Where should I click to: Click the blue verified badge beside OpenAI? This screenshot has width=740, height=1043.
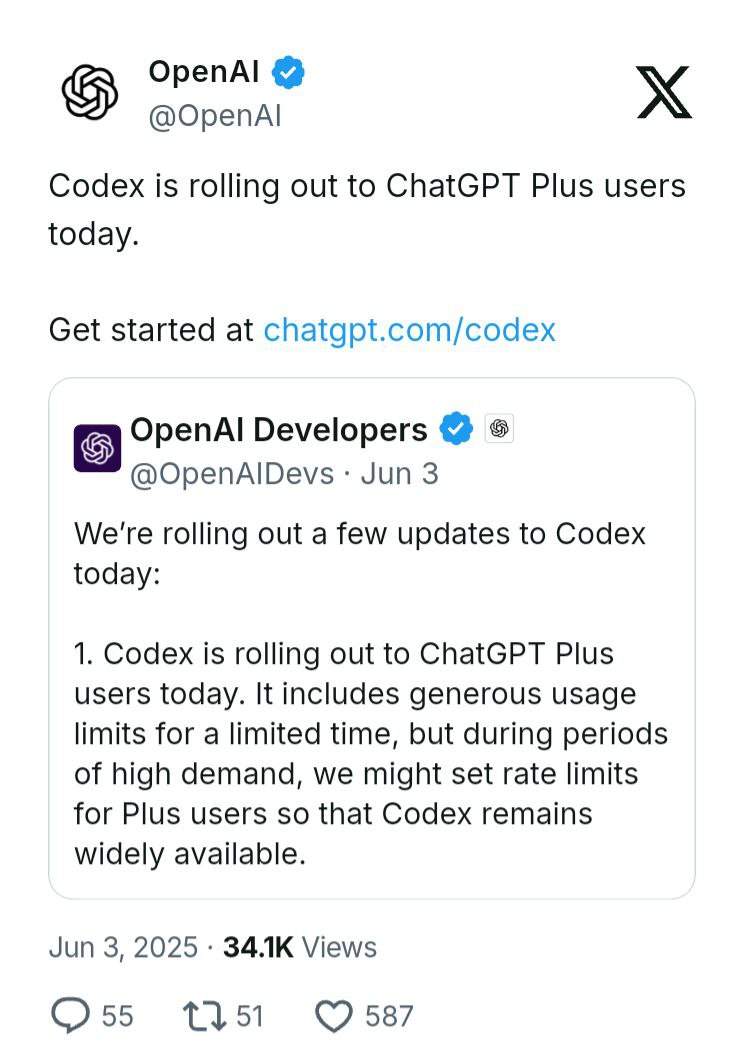click(x=289, y=72)
